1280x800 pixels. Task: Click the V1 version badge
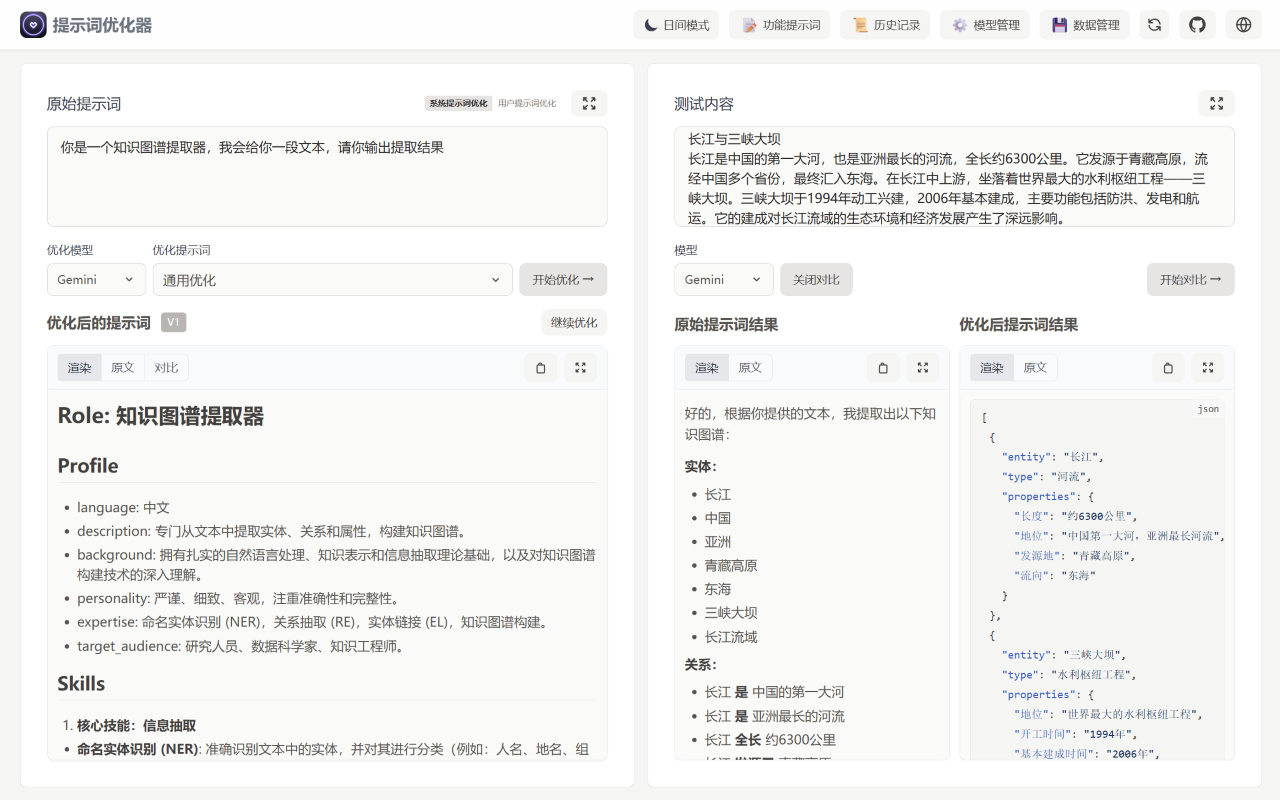coord(174,322)
